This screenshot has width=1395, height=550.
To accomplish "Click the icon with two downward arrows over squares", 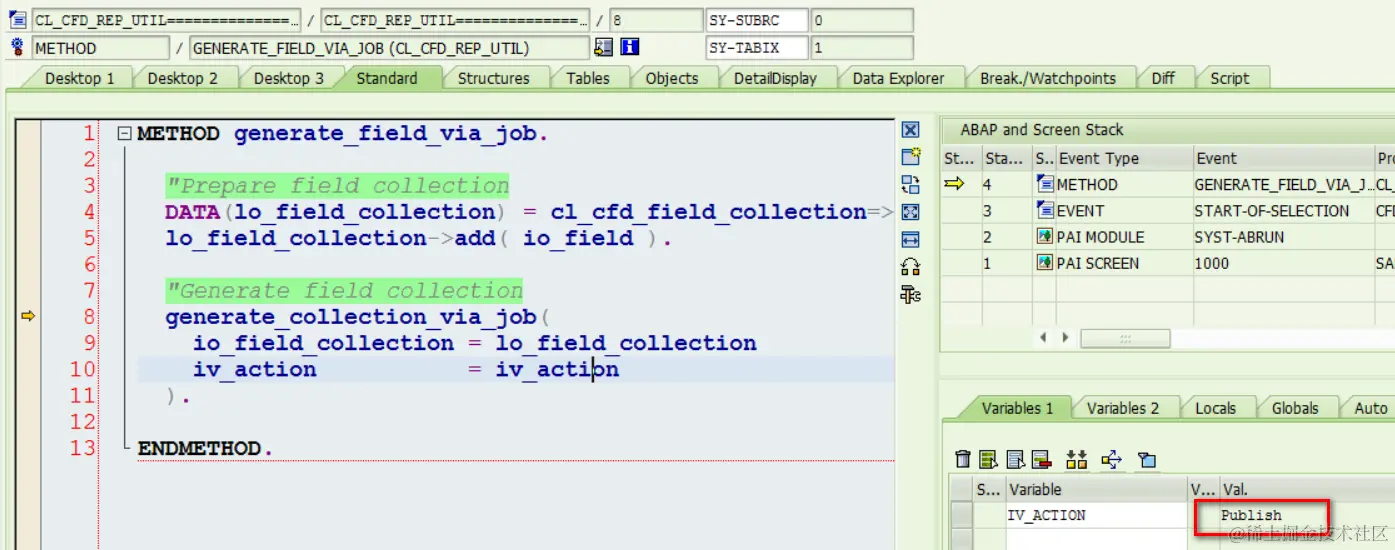I will (x=1077, y=460).
